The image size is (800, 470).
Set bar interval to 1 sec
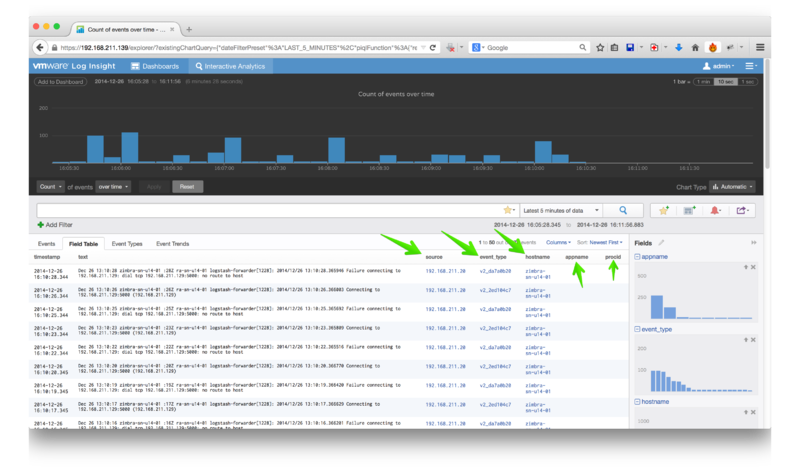click(x=746, y=81)
